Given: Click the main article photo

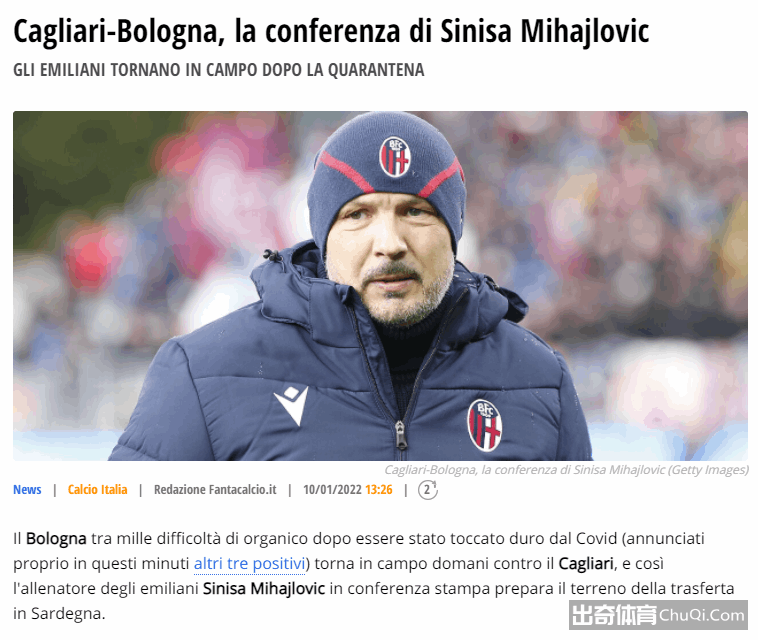Looking at the screenshot, I should [380, 286].
